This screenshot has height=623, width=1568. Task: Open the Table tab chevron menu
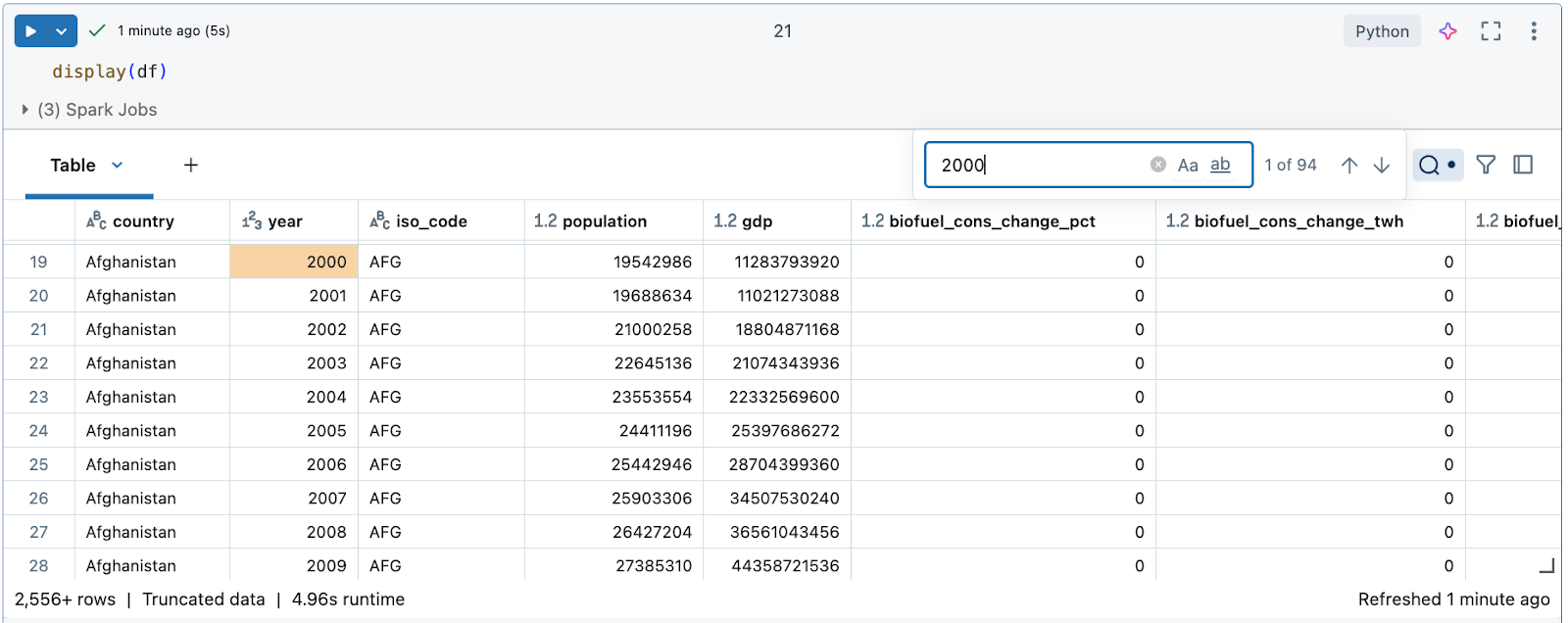[118, 165]
